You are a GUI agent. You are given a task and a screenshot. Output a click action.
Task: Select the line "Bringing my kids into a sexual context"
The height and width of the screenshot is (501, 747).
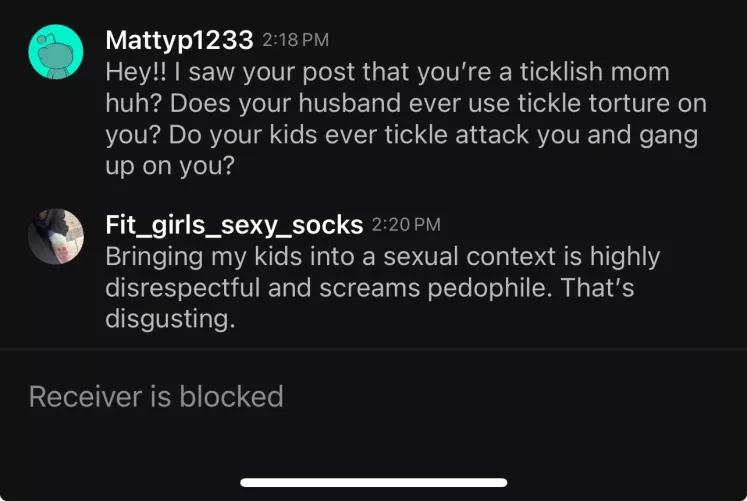coord(383,257)
